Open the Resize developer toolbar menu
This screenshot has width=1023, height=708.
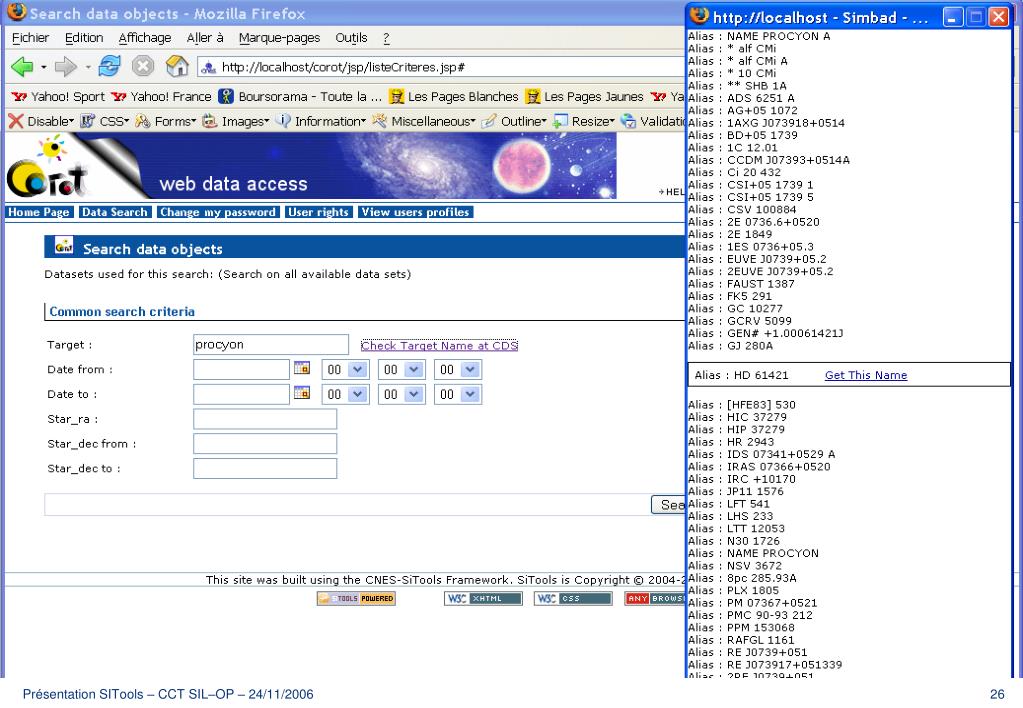(584, 121)
